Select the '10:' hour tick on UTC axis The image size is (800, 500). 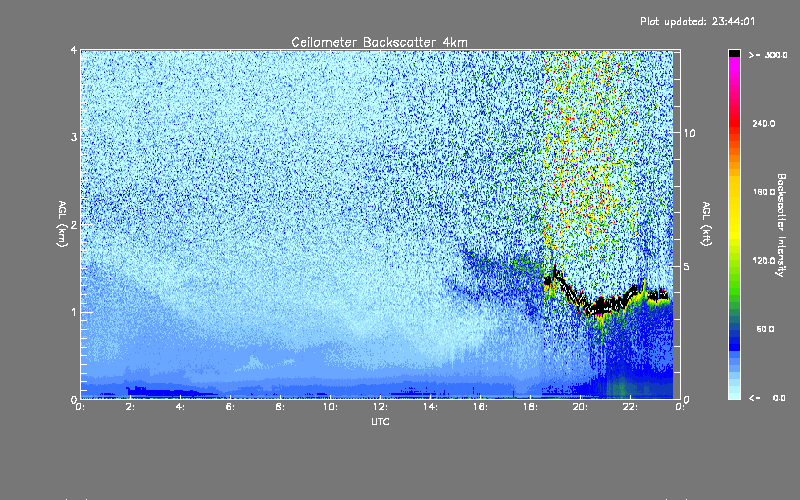[x=330, y=407]
